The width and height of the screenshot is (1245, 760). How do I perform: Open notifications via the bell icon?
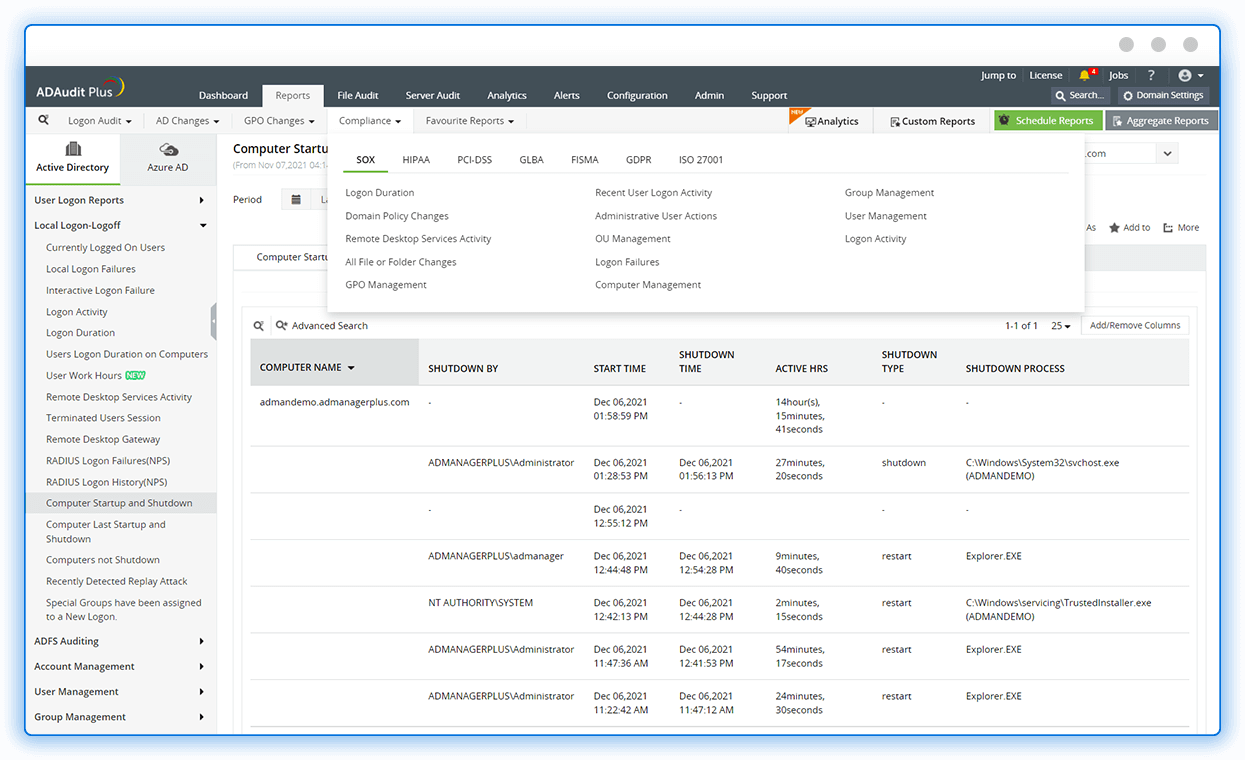tap(1085, 75)
